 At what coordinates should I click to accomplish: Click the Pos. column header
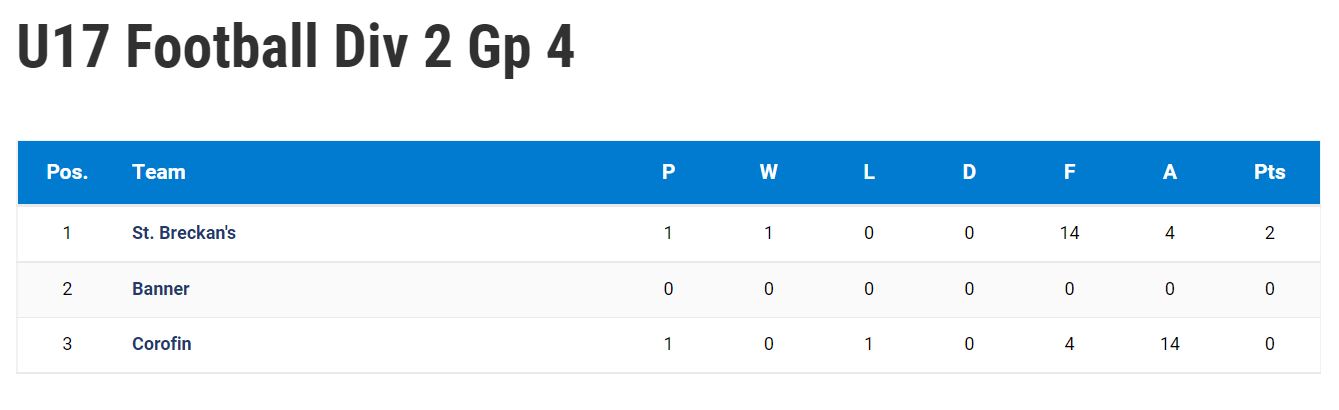(67, 172)
